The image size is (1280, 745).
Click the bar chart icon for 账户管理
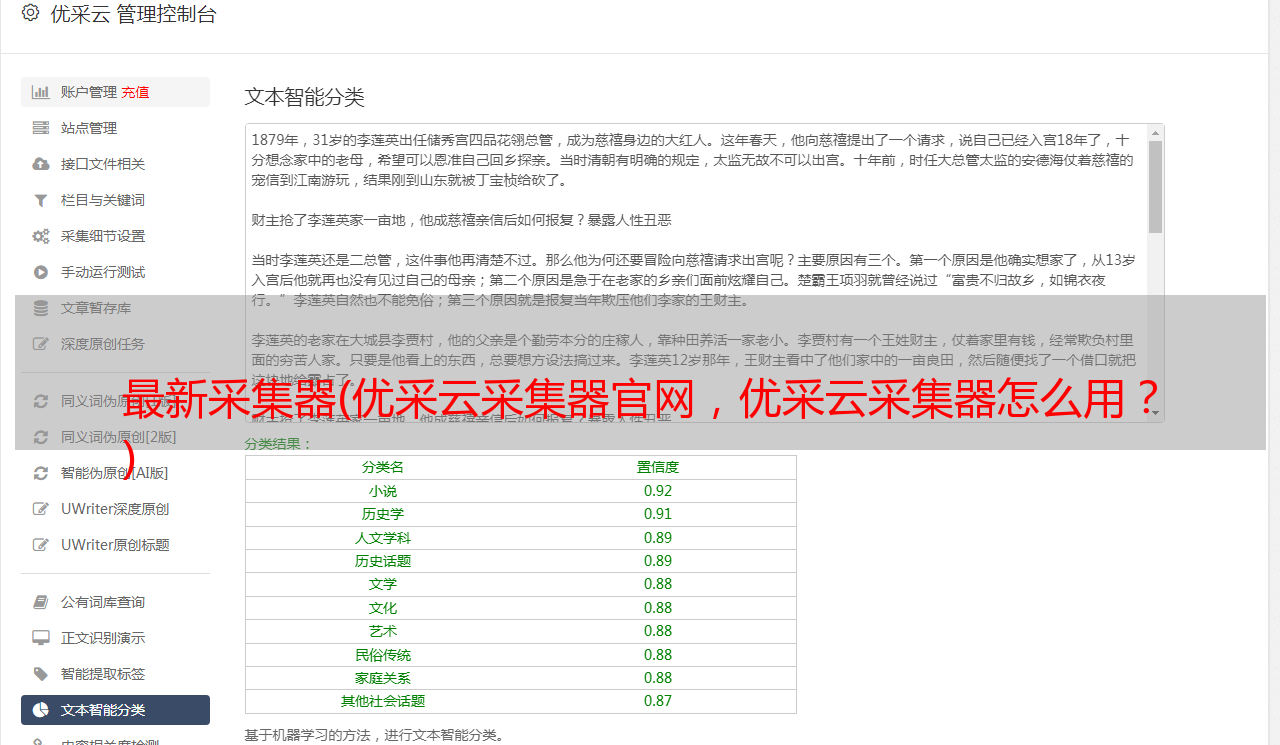[x=40, y=92]
